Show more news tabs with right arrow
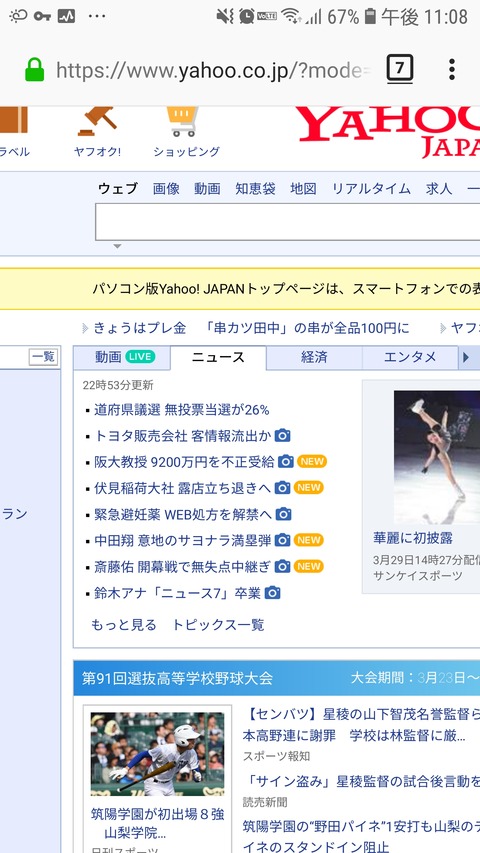Viewport: 480px width, 853px height. [466, 357]
